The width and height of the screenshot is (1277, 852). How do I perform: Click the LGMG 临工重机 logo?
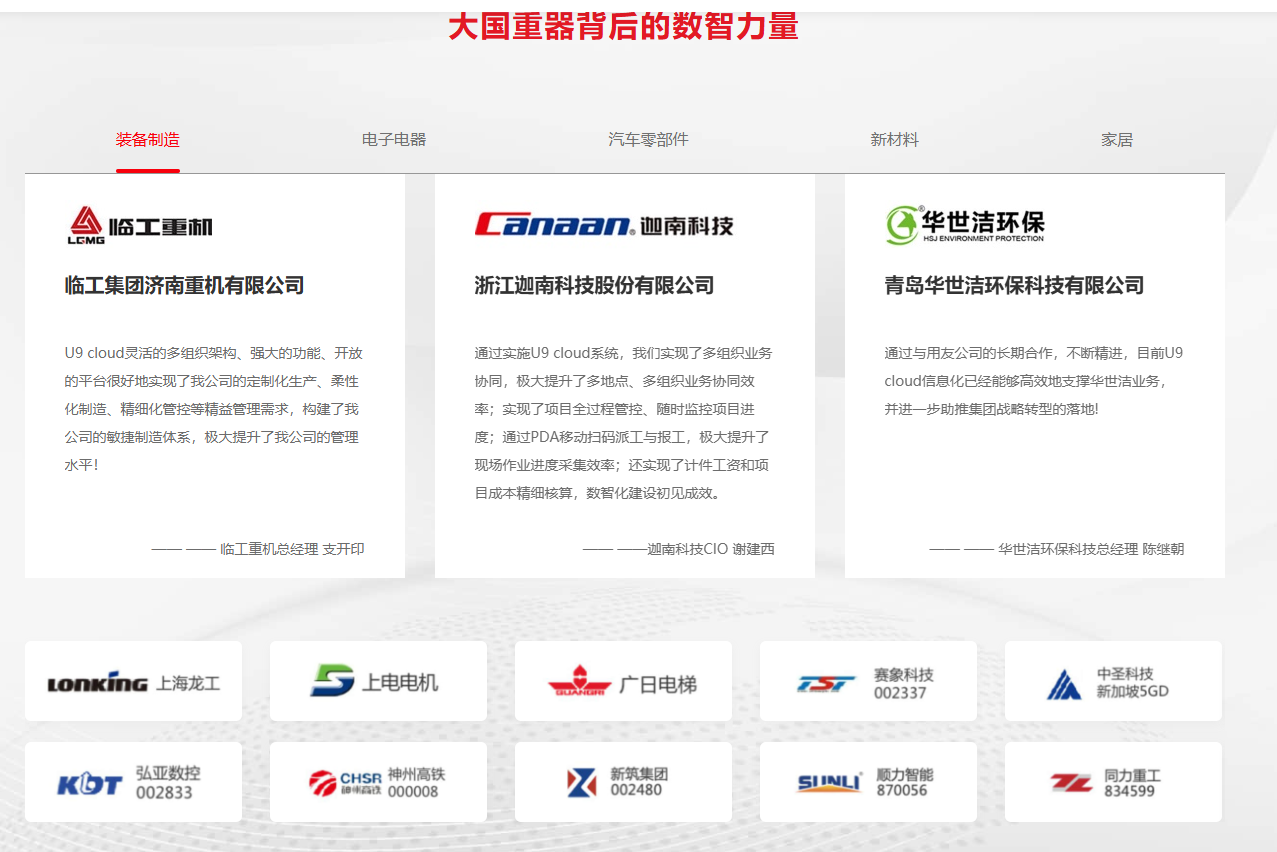click(140, 226)
